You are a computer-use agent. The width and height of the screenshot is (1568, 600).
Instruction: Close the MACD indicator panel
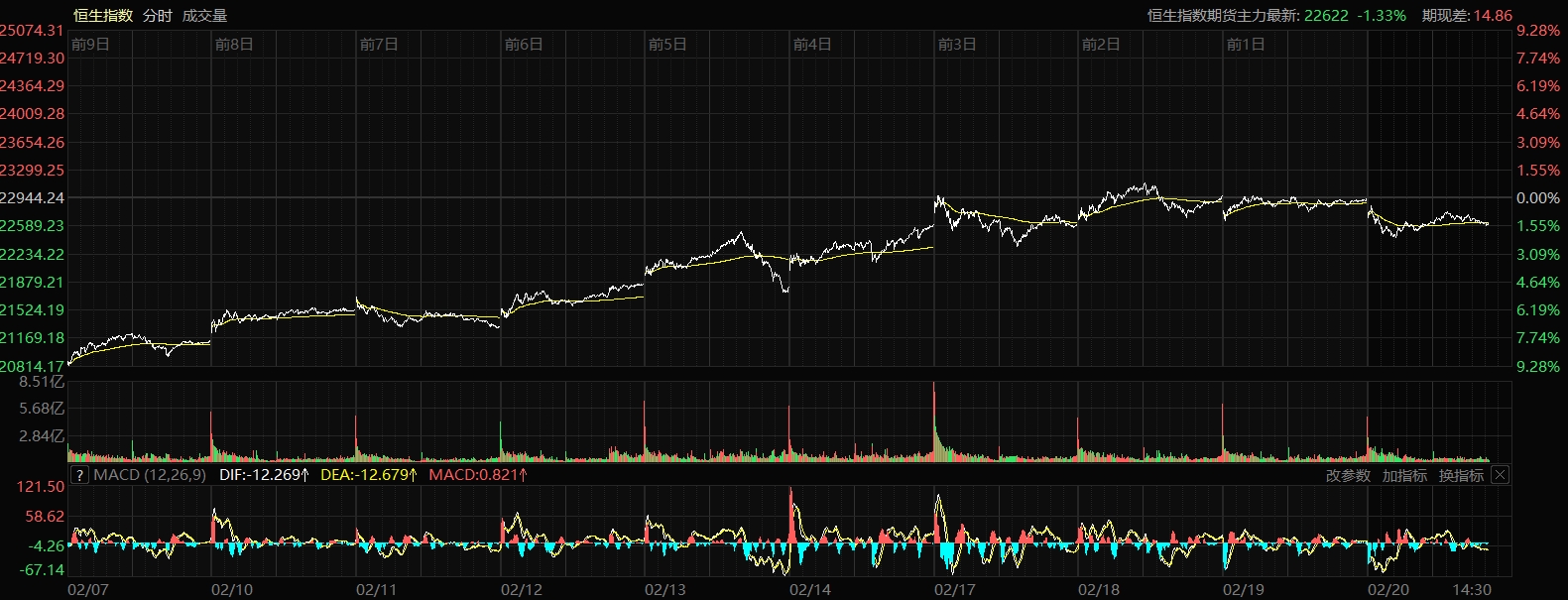[1500, 475]
